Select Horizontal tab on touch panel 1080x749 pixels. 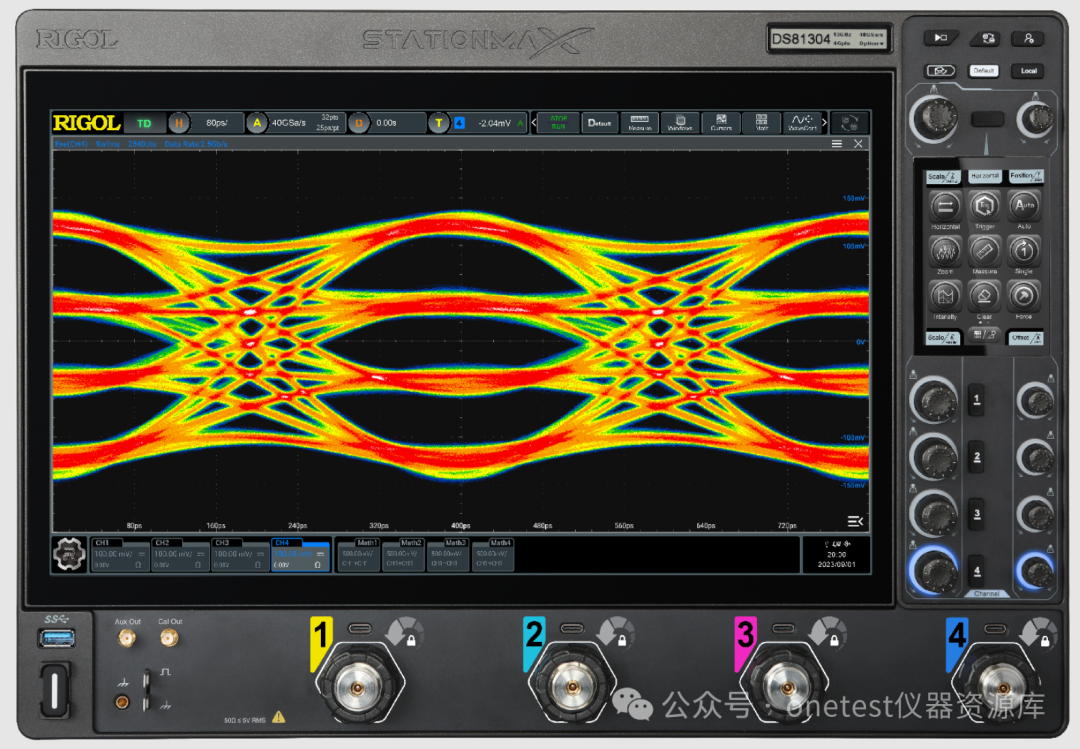[x=984, y=176]
